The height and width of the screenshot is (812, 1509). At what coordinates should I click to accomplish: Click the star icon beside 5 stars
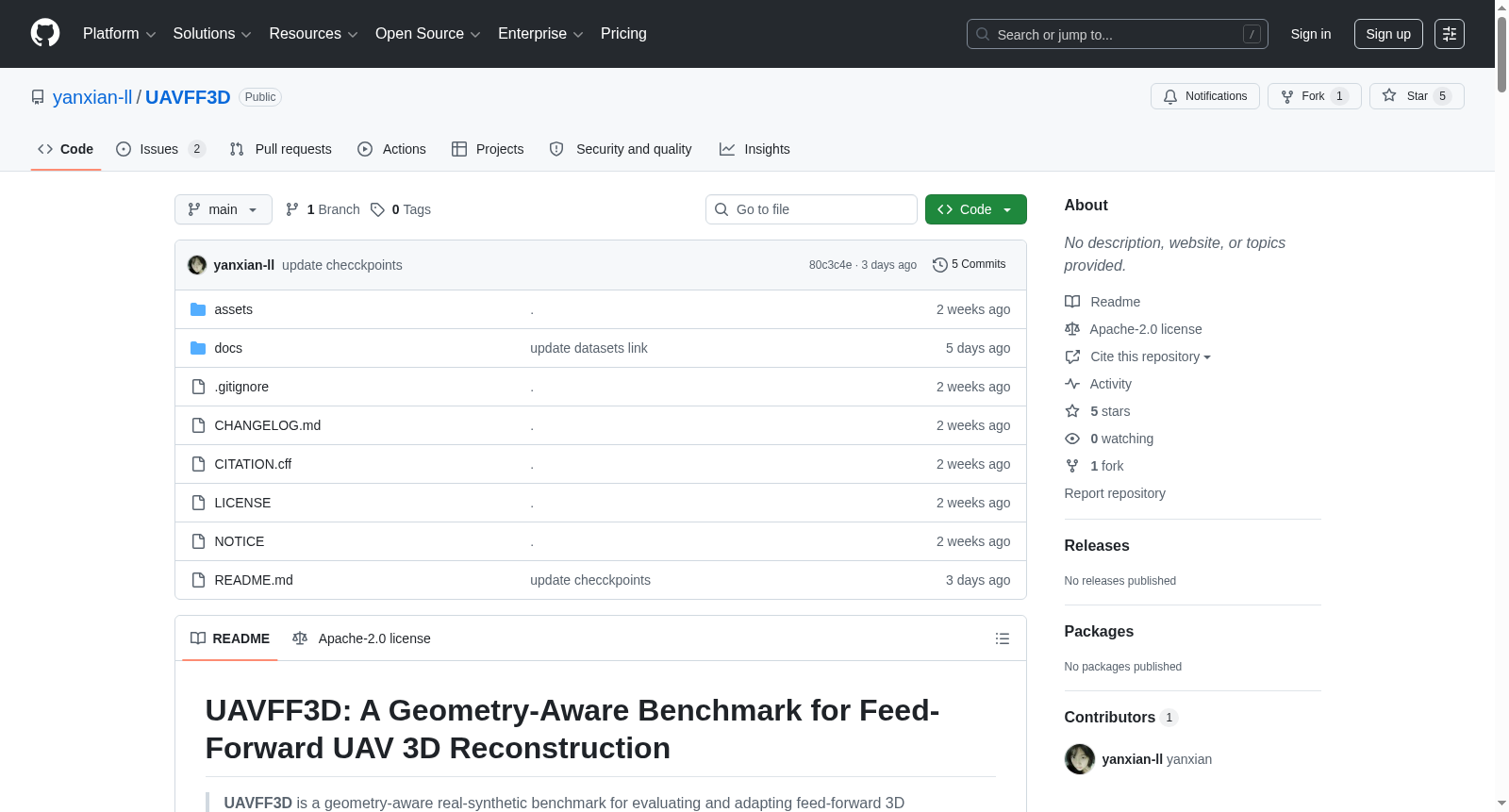click(1072, 411)
